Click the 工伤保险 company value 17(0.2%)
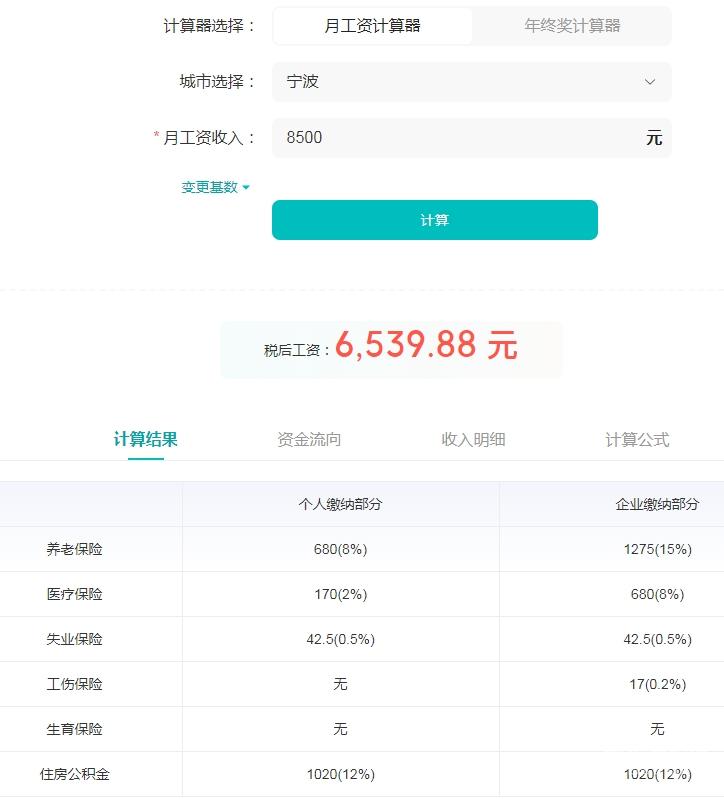The height and width of the screenshot is (799, 724). tap(657, 684)
